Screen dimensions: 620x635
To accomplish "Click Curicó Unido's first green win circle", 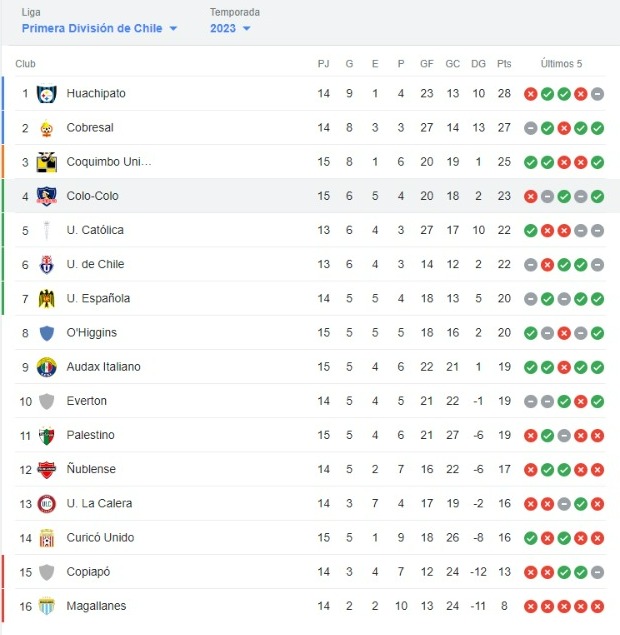I will 531,538.
